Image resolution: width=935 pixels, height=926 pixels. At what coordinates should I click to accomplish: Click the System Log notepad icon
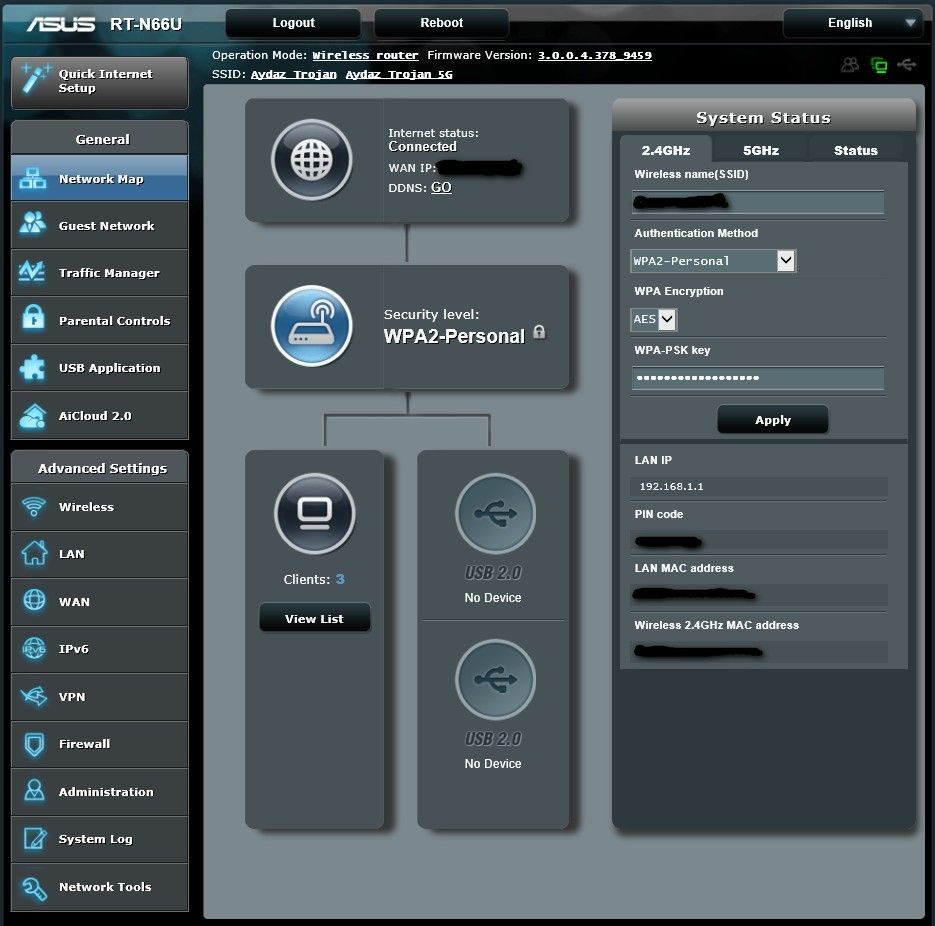[x=35, y=838]
